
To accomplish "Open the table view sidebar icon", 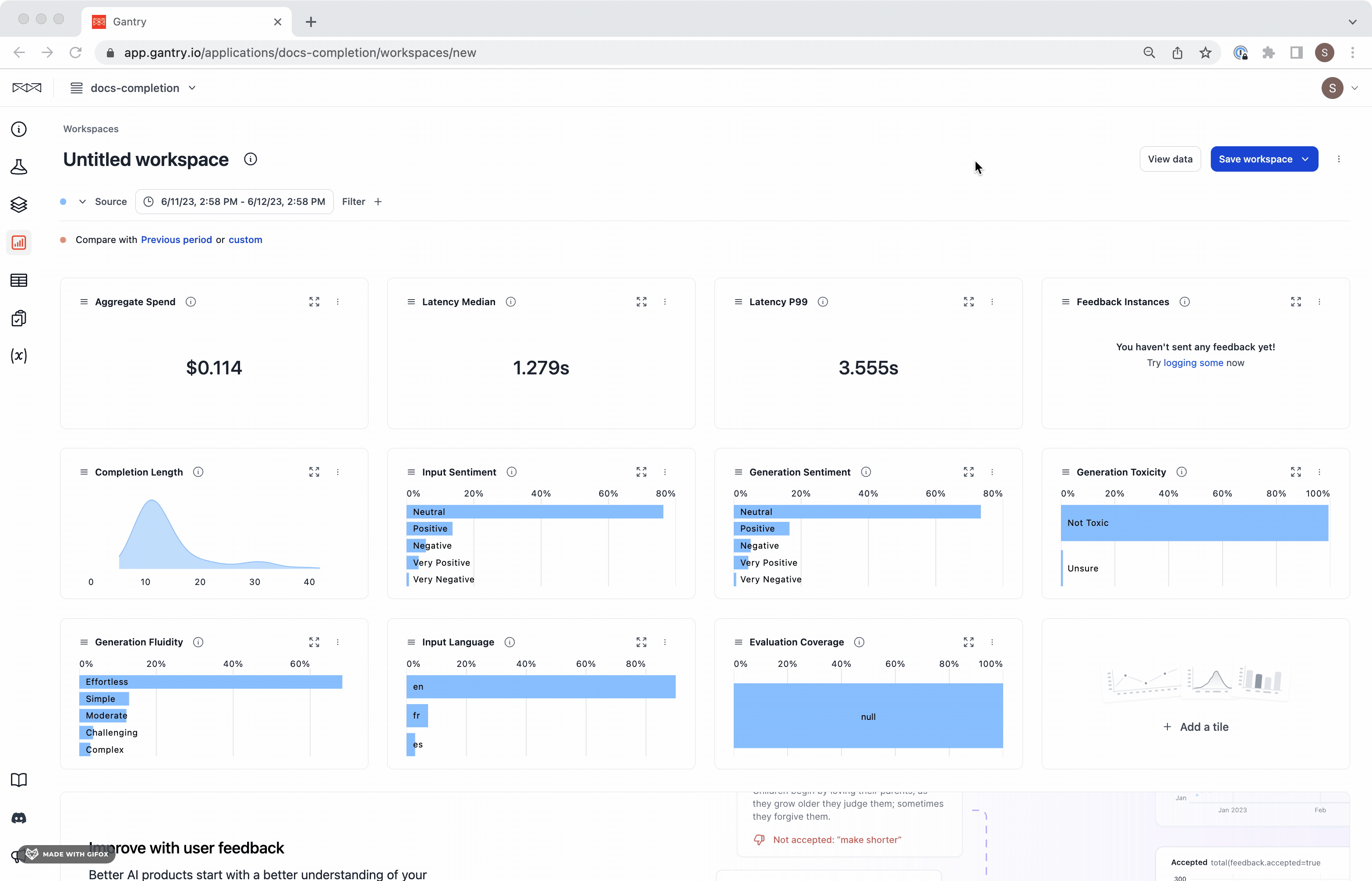I will tap(19, 280).
